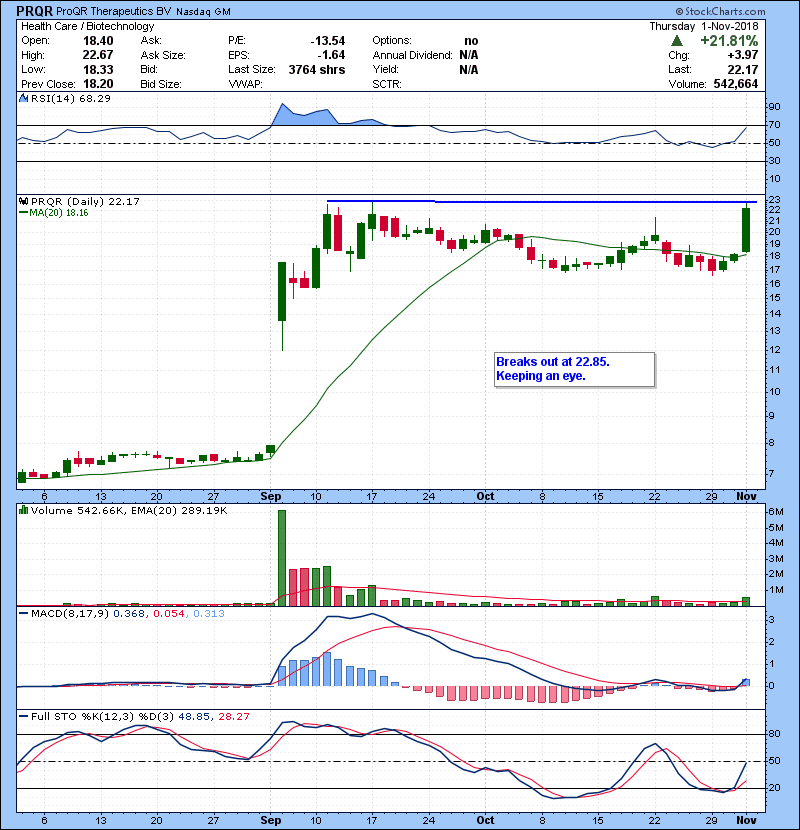Click the Annual Dividend N/A value

pyautogui.click(x=469, y=55)
